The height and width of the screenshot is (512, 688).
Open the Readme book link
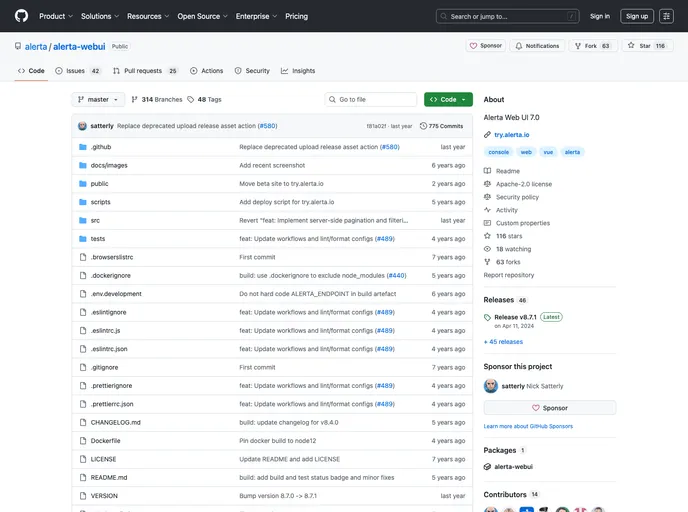tap(502, 171)
